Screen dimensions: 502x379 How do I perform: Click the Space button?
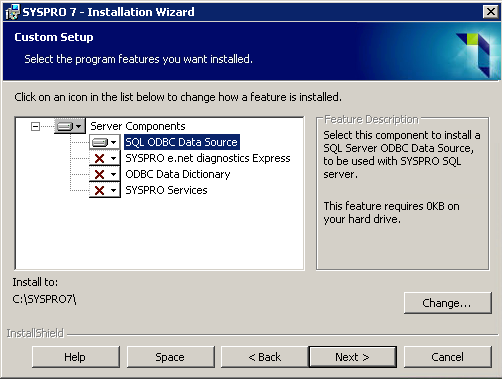coord(171,357)
